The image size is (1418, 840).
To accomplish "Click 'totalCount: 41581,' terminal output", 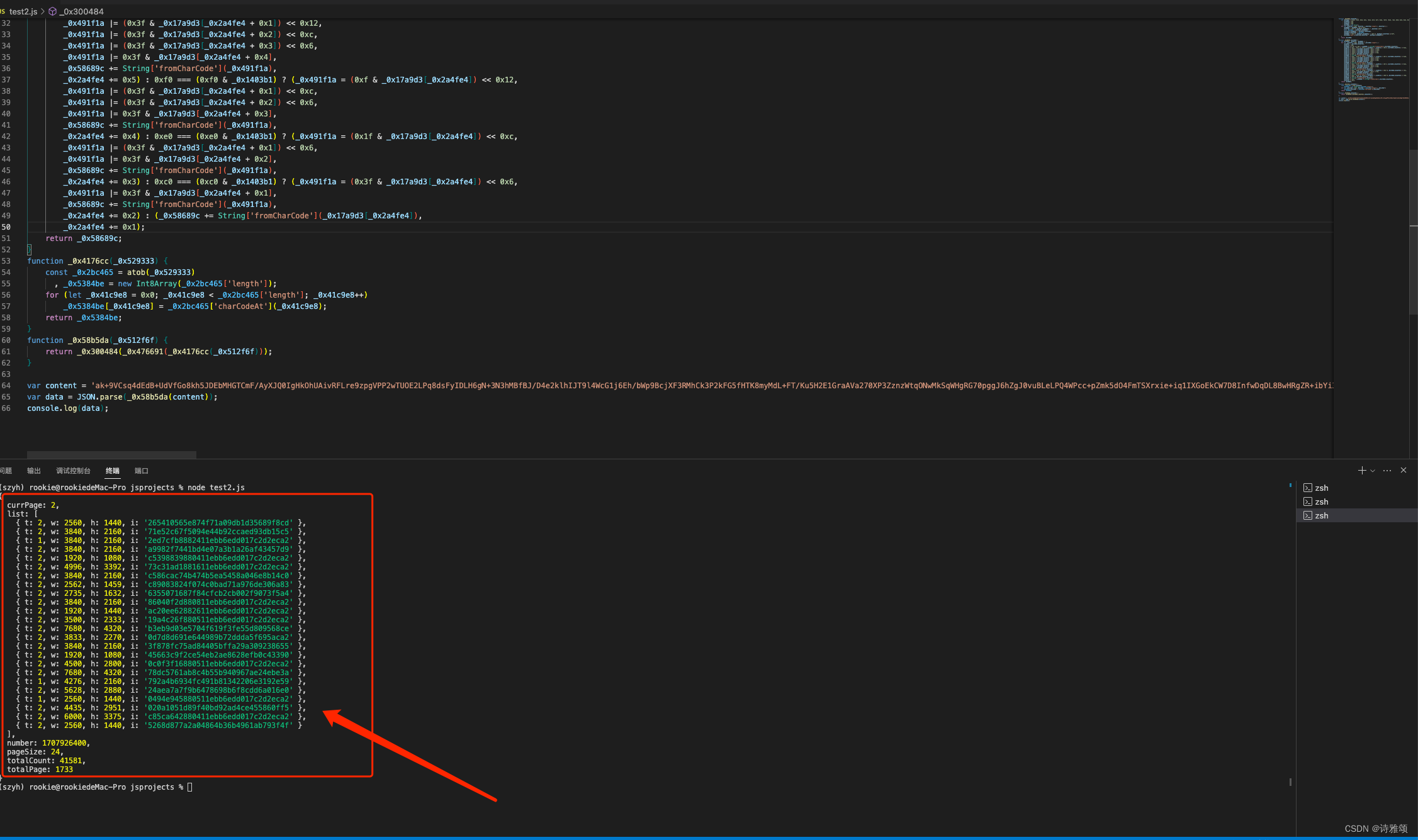I will 46,761.
